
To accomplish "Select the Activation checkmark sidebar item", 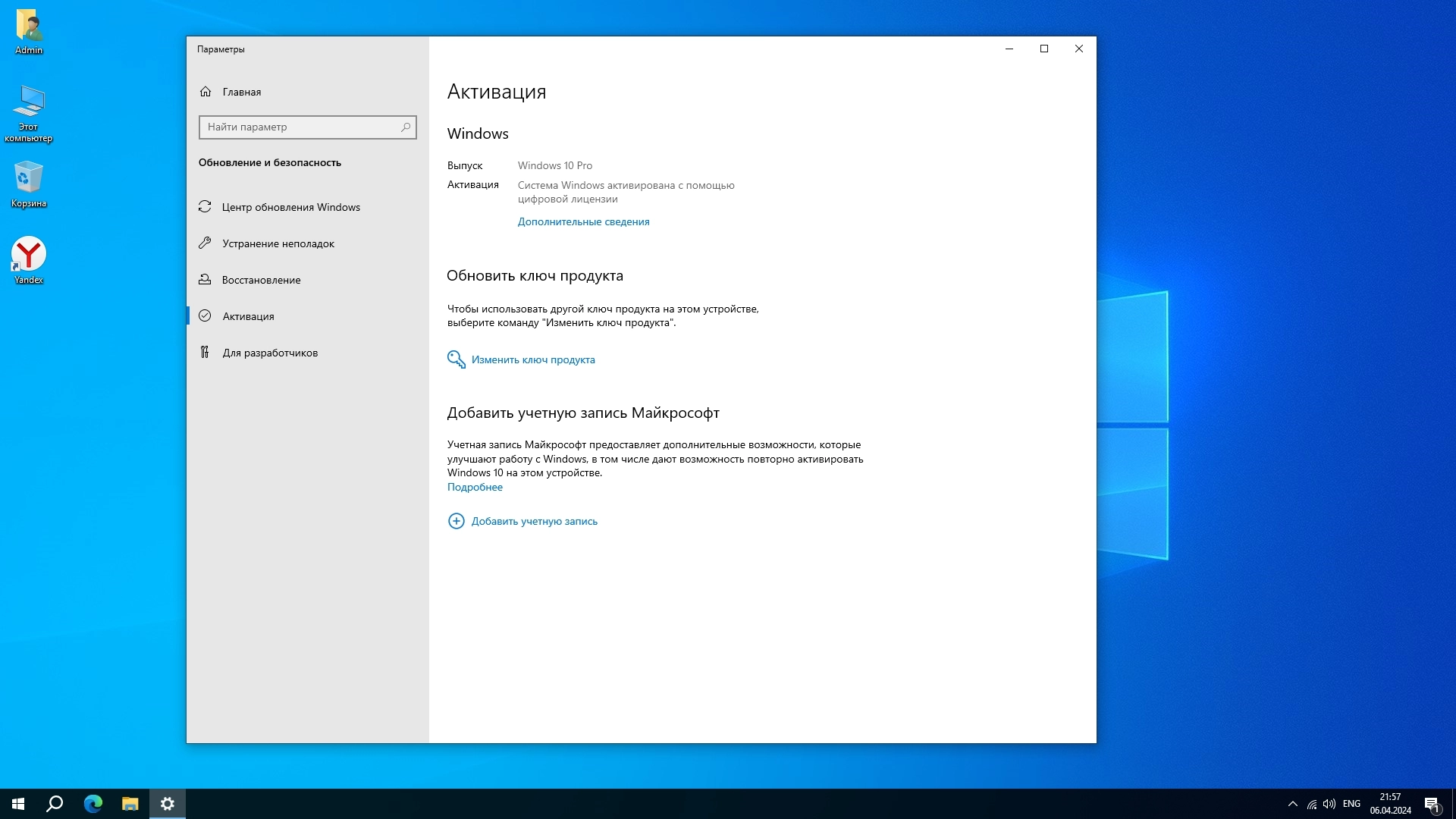I will [x=248, y=316].
